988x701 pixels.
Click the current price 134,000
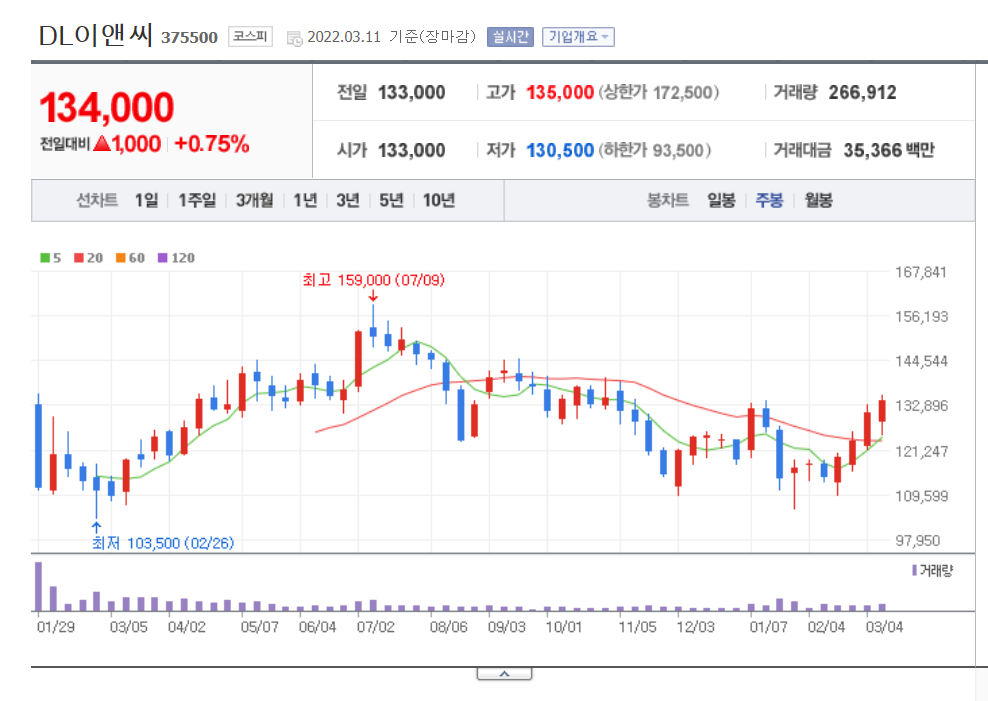click(106, 107)
